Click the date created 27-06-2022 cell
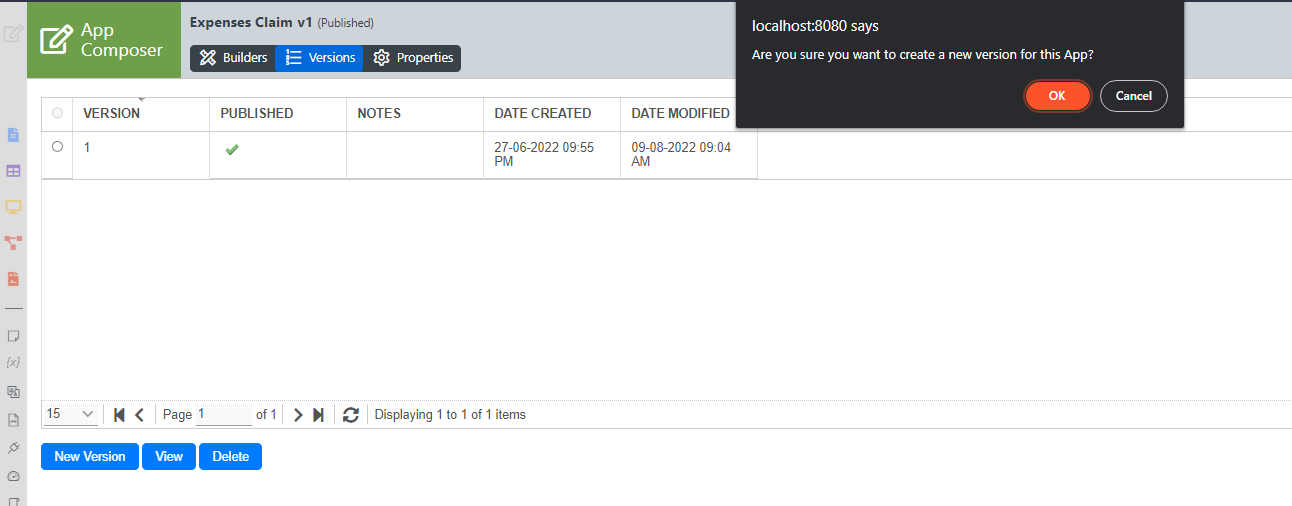The height and width of the screenshot is (506, 1292). coord(552,155)
